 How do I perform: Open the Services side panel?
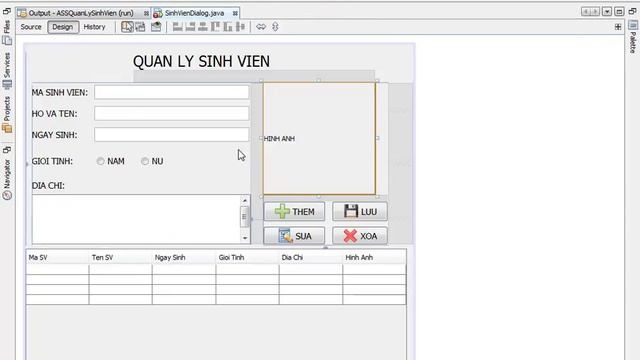(x=7, y=71)
